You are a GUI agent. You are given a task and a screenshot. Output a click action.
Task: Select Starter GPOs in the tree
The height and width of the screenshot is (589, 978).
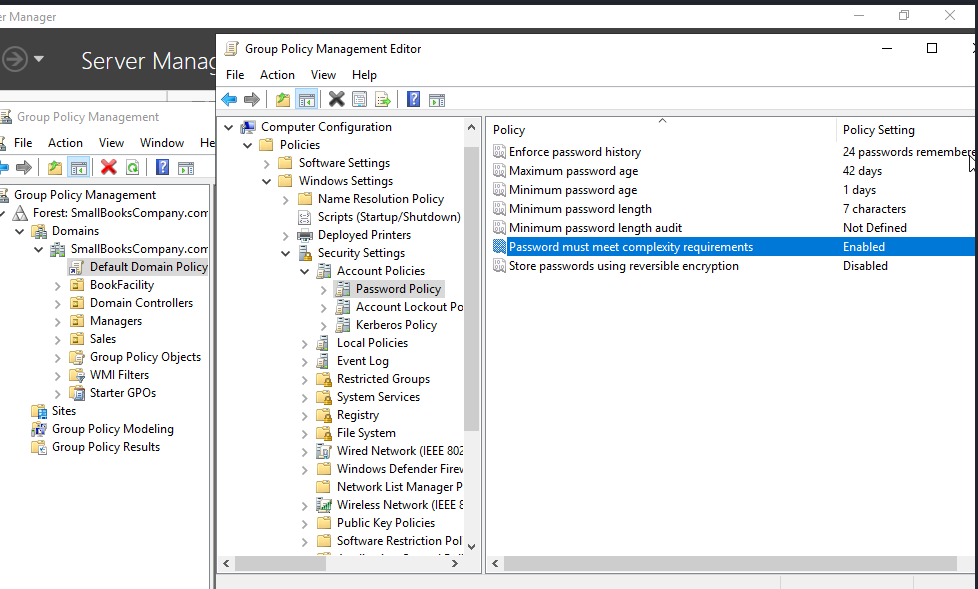tap(123, 393)
